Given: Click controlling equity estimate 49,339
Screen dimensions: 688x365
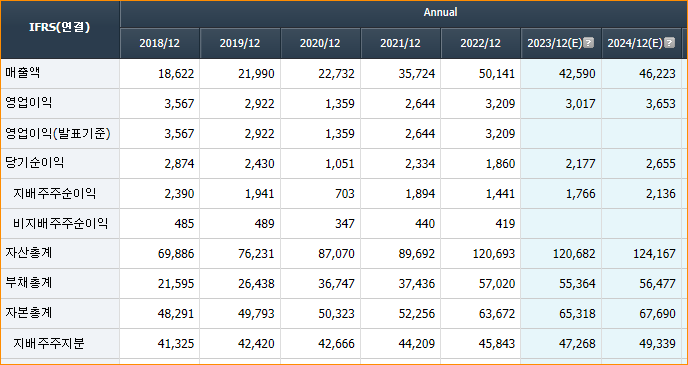Looking at the screenshot, I should click(x=658, y=343).
